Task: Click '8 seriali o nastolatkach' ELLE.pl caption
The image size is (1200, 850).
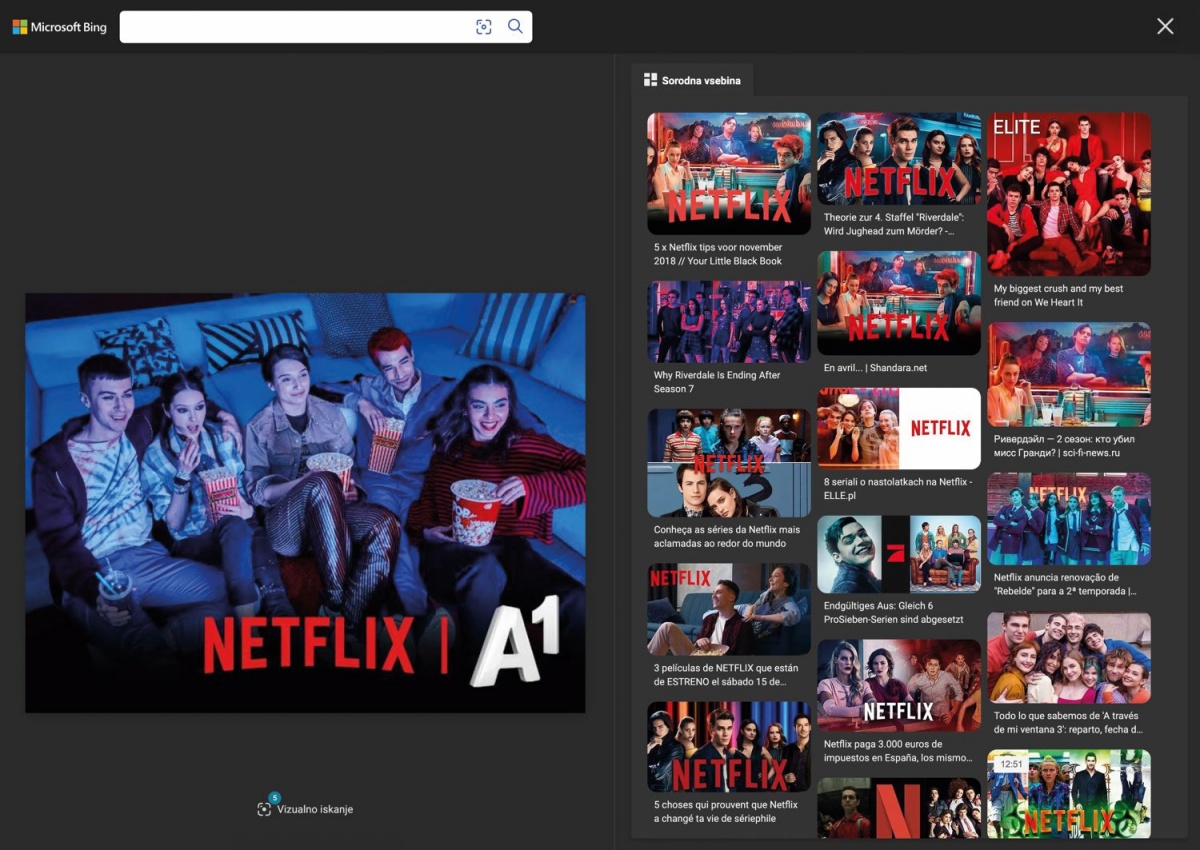Action: pyautogui.click(x=897, y=489)
